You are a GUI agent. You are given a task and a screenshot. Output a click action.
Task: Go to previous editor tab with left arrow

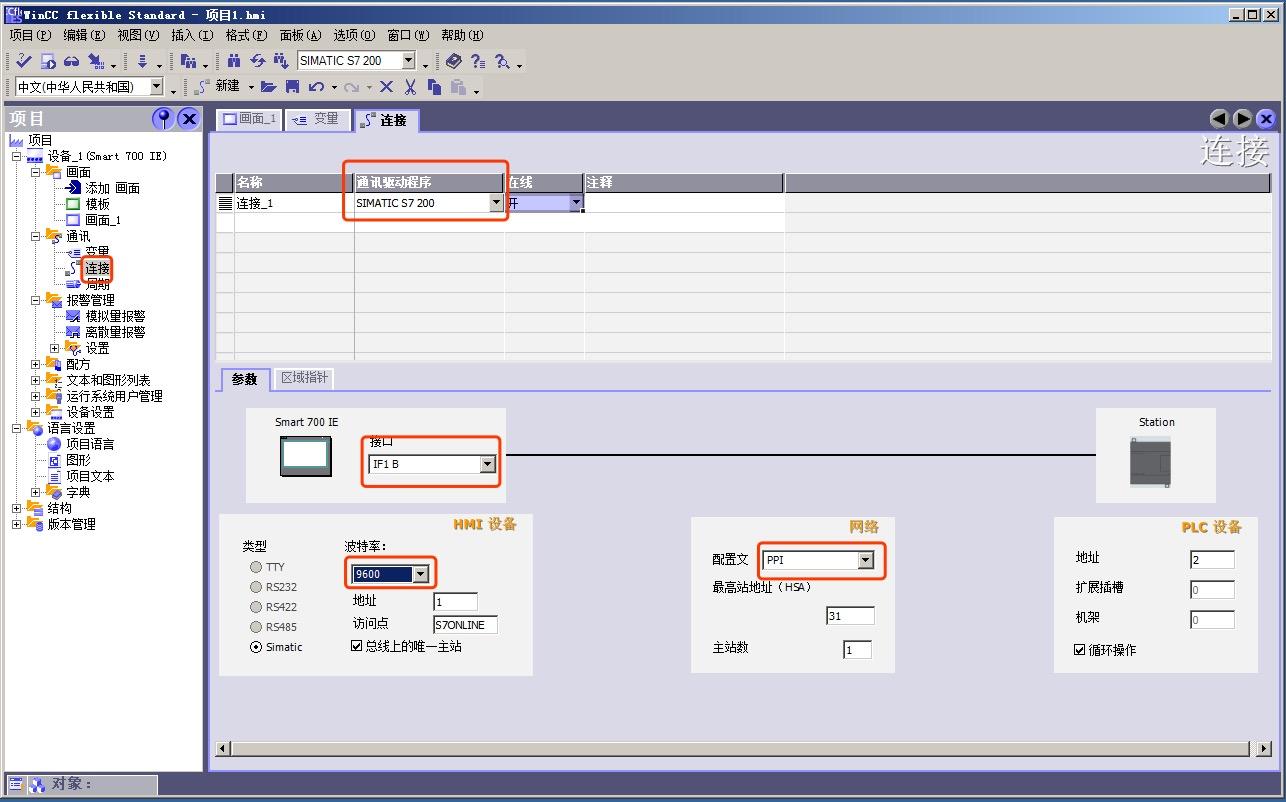point(1219,119)
